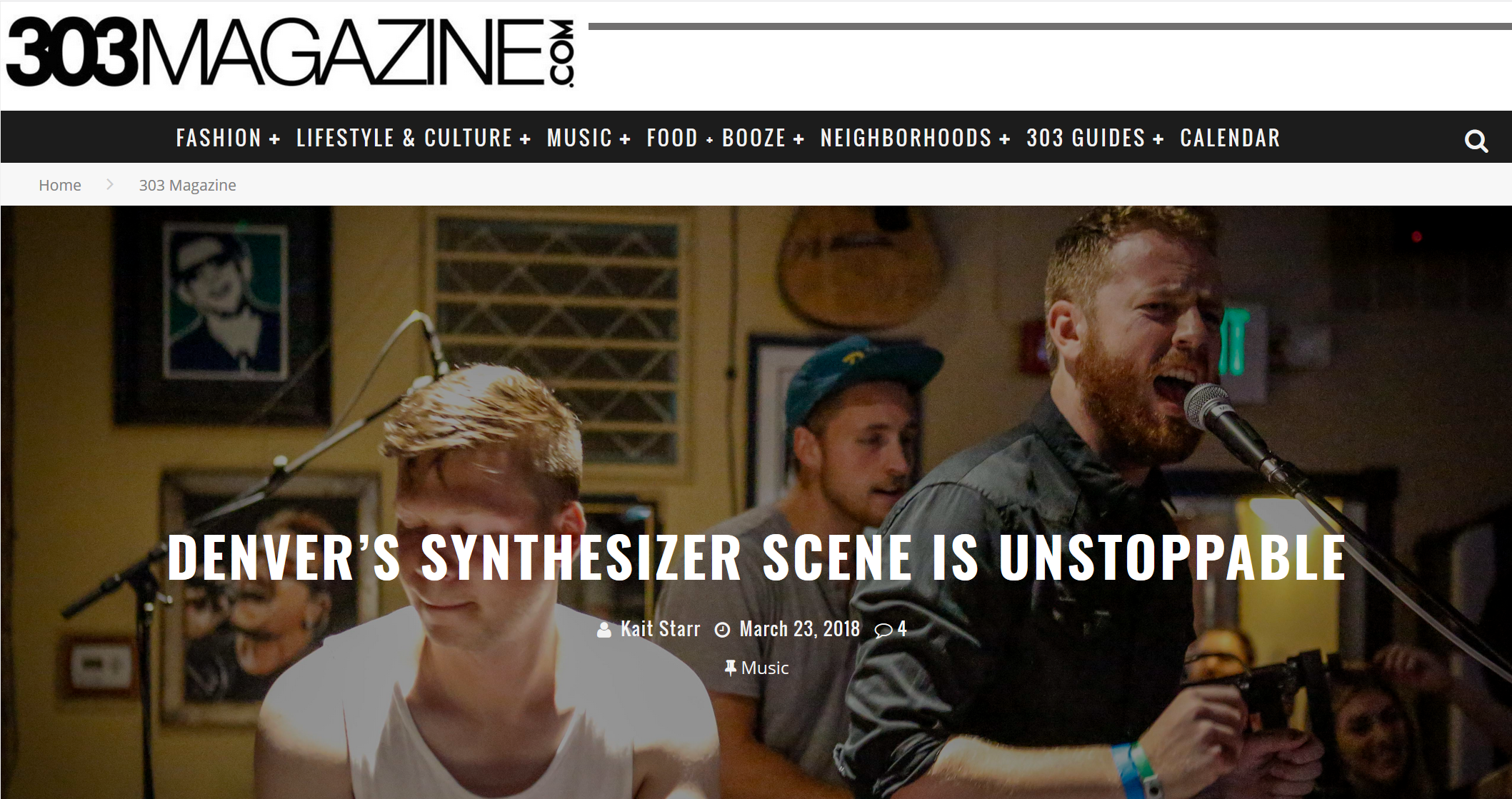Open the Food navigation item

(672, 138)
